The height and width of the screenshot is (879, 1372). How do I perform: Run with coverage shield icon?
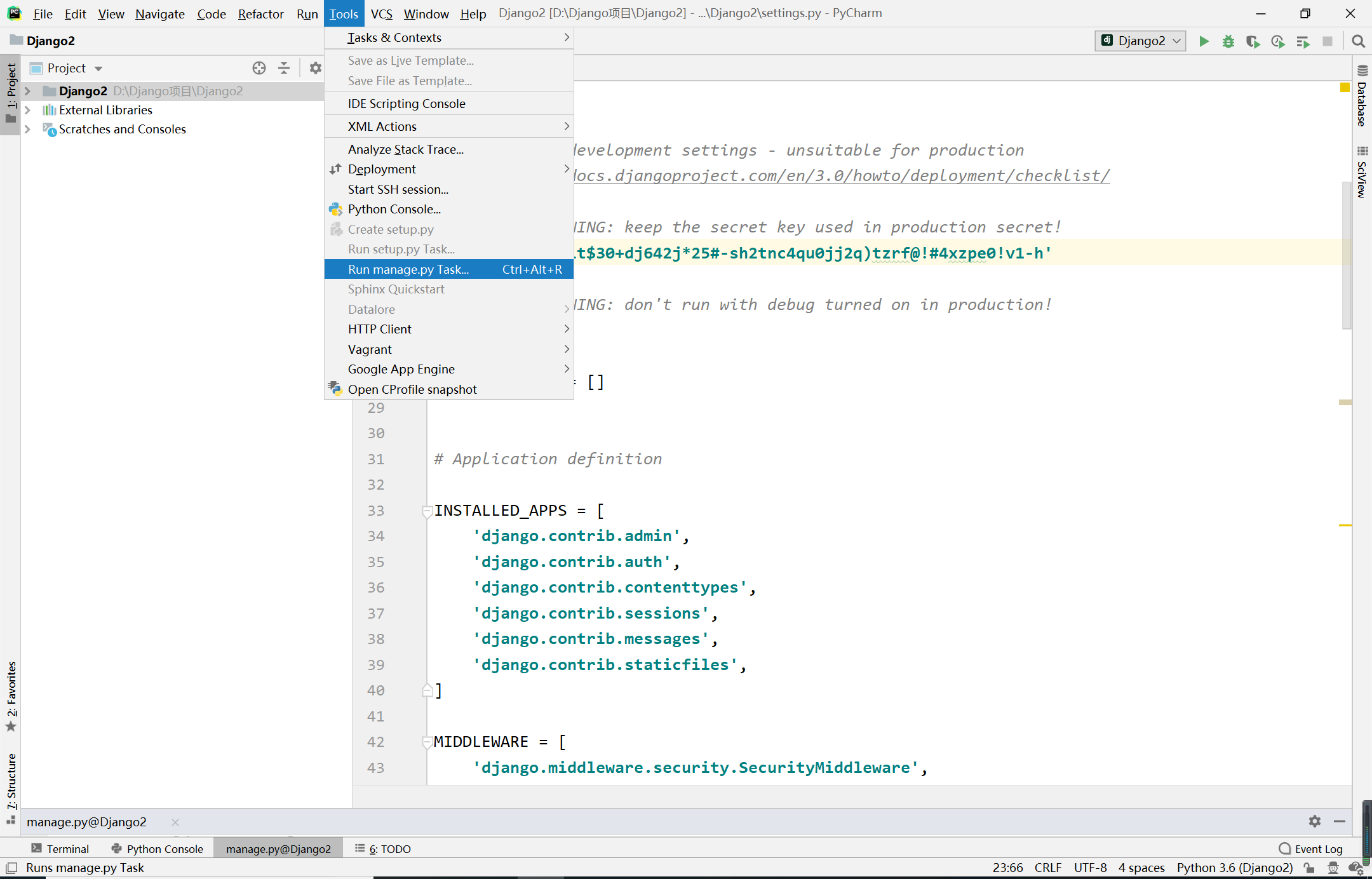pos(1253,41)
